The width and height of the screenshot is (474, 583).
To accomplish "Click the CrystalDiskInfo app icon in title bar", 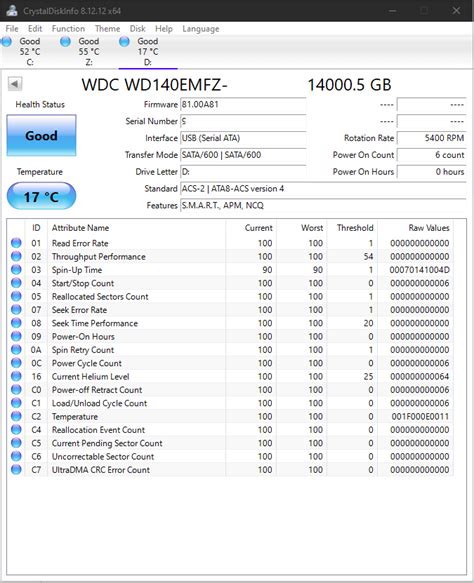I will [x=12, y=10].
